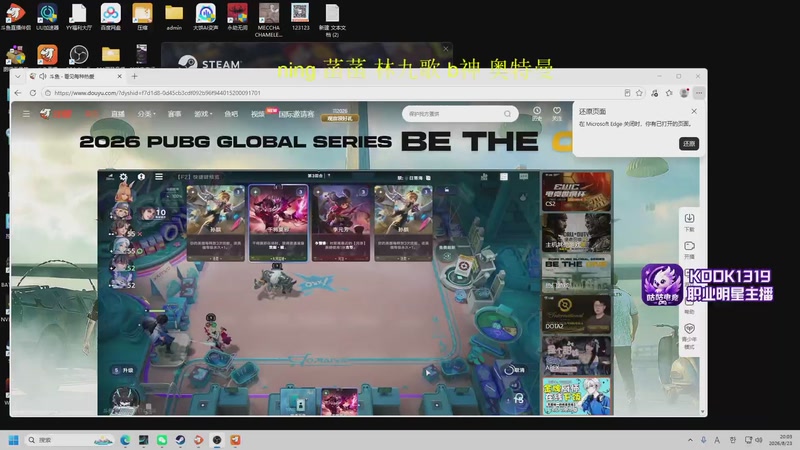The width and height of the screenshot is (800, 450).
Task: Open the 鱼吧 navigation tab
Action: tap(231, 114)
